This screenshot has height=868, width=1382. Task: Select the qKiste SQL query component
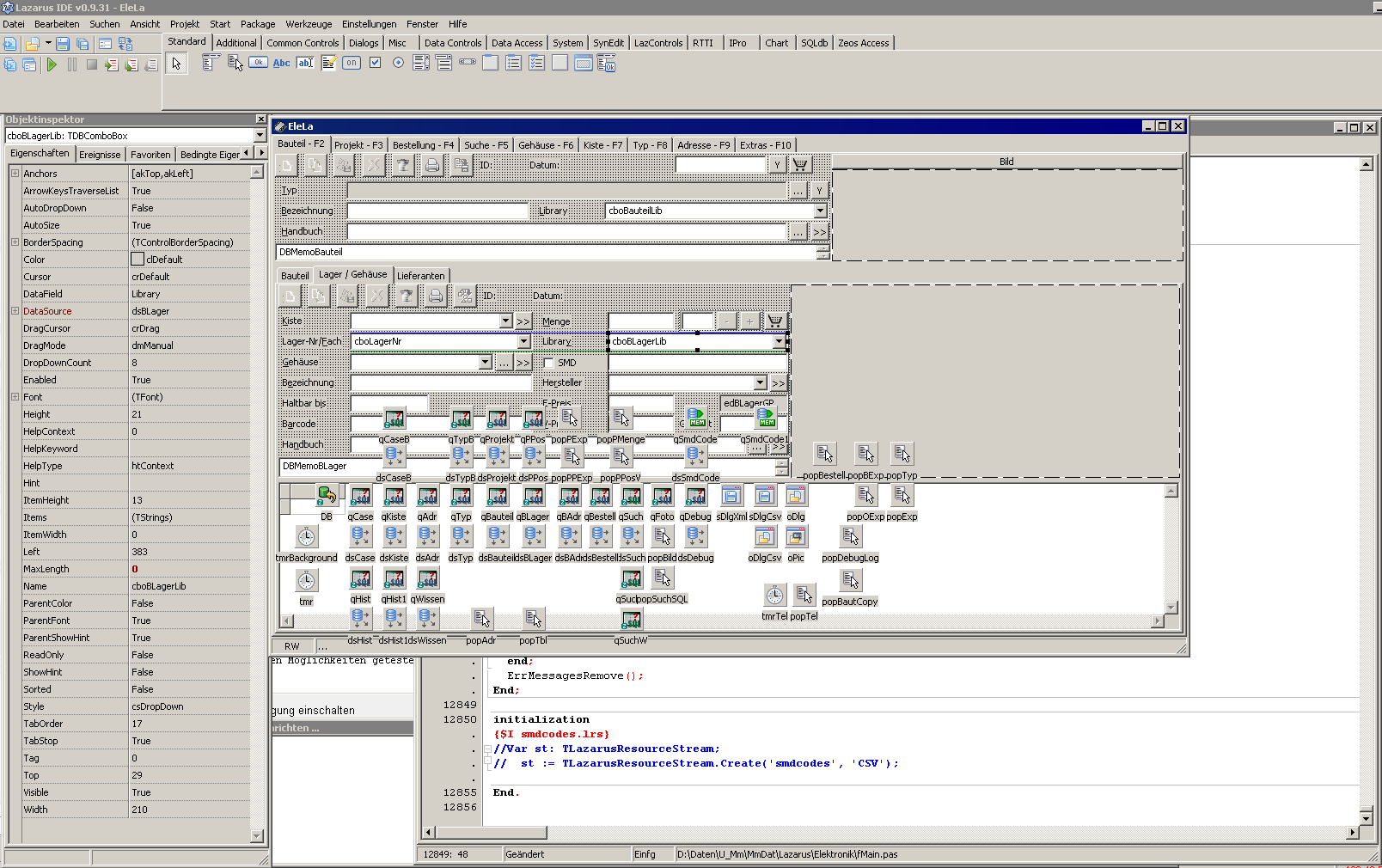394,496
